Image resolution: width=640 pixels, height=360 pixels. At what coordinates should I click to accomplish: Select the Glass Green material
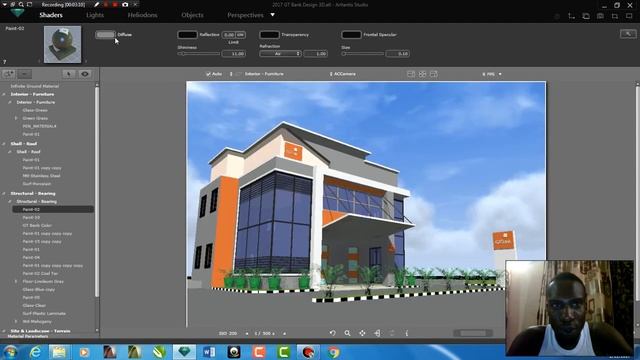point(35,110)
